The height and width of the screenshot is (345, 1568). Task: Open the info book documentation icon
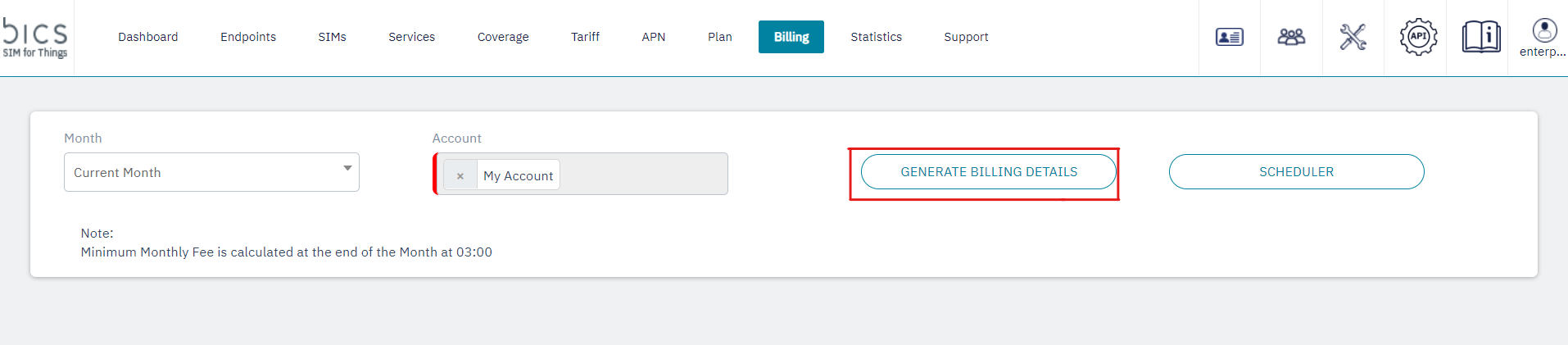point(1480,37)
